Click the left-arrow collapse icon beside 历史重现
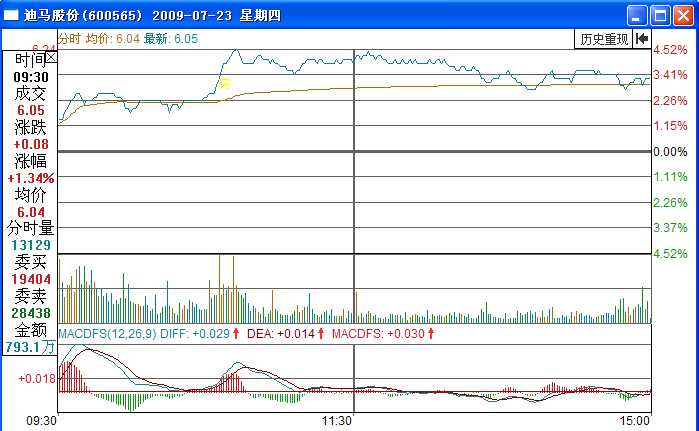The height and width of the screenshot is (431, 699). (642, 39)
